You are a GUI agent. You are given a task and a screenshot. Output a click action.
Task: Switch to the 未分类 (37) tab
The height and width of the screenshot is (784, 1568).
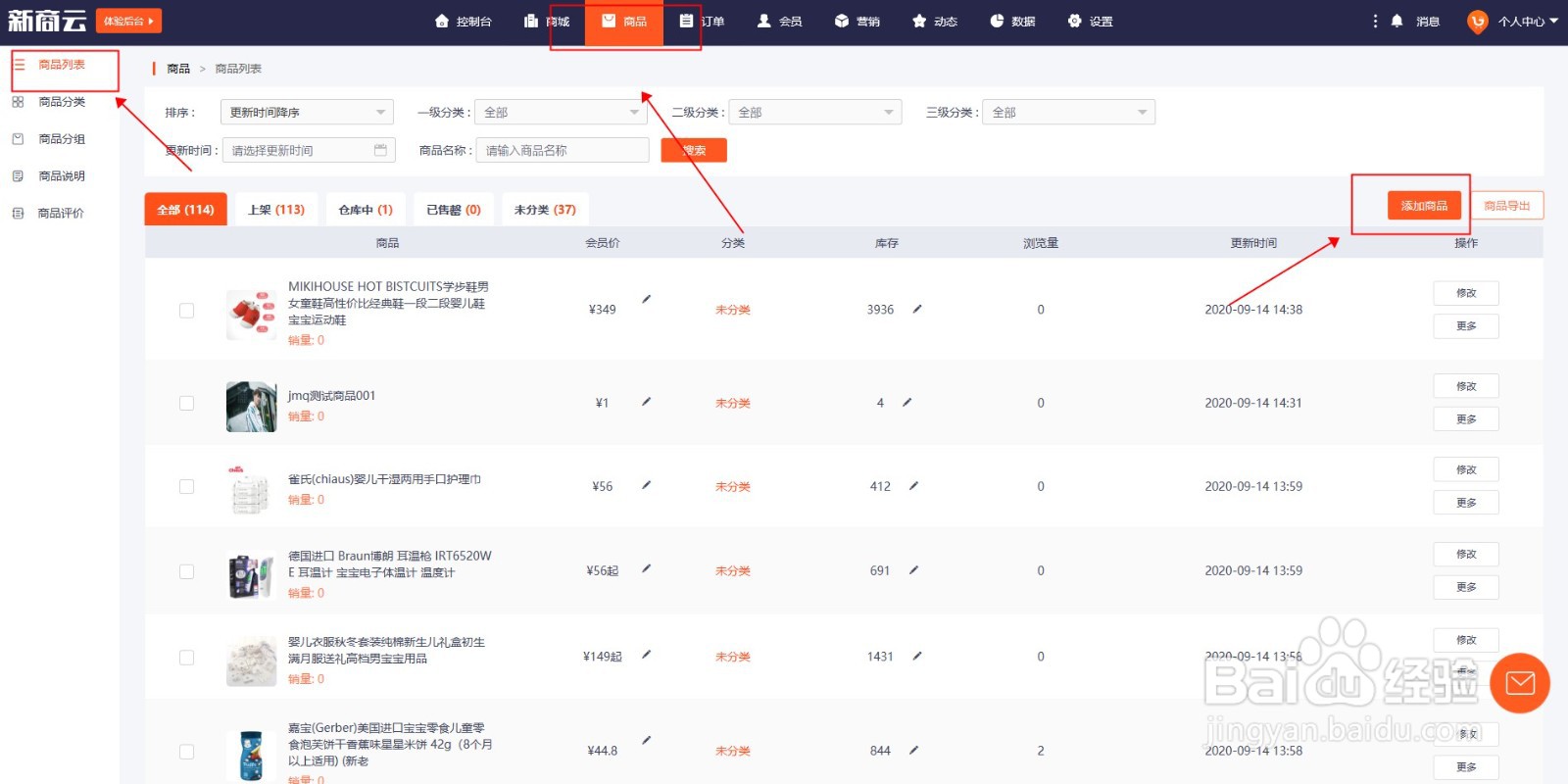[x=545, y=209]
